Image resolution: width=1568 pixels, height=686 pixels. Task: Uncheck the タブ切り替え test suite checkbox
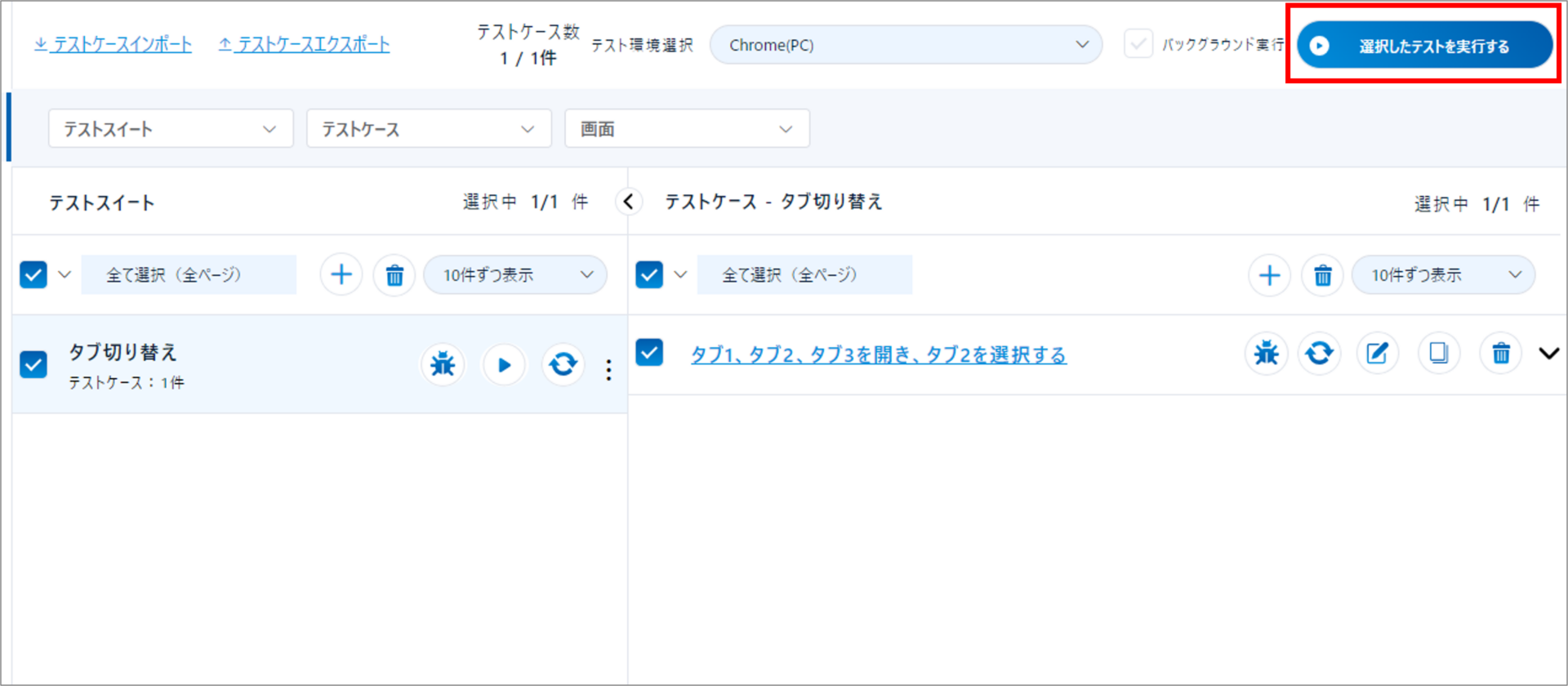(x=33, y=364)
